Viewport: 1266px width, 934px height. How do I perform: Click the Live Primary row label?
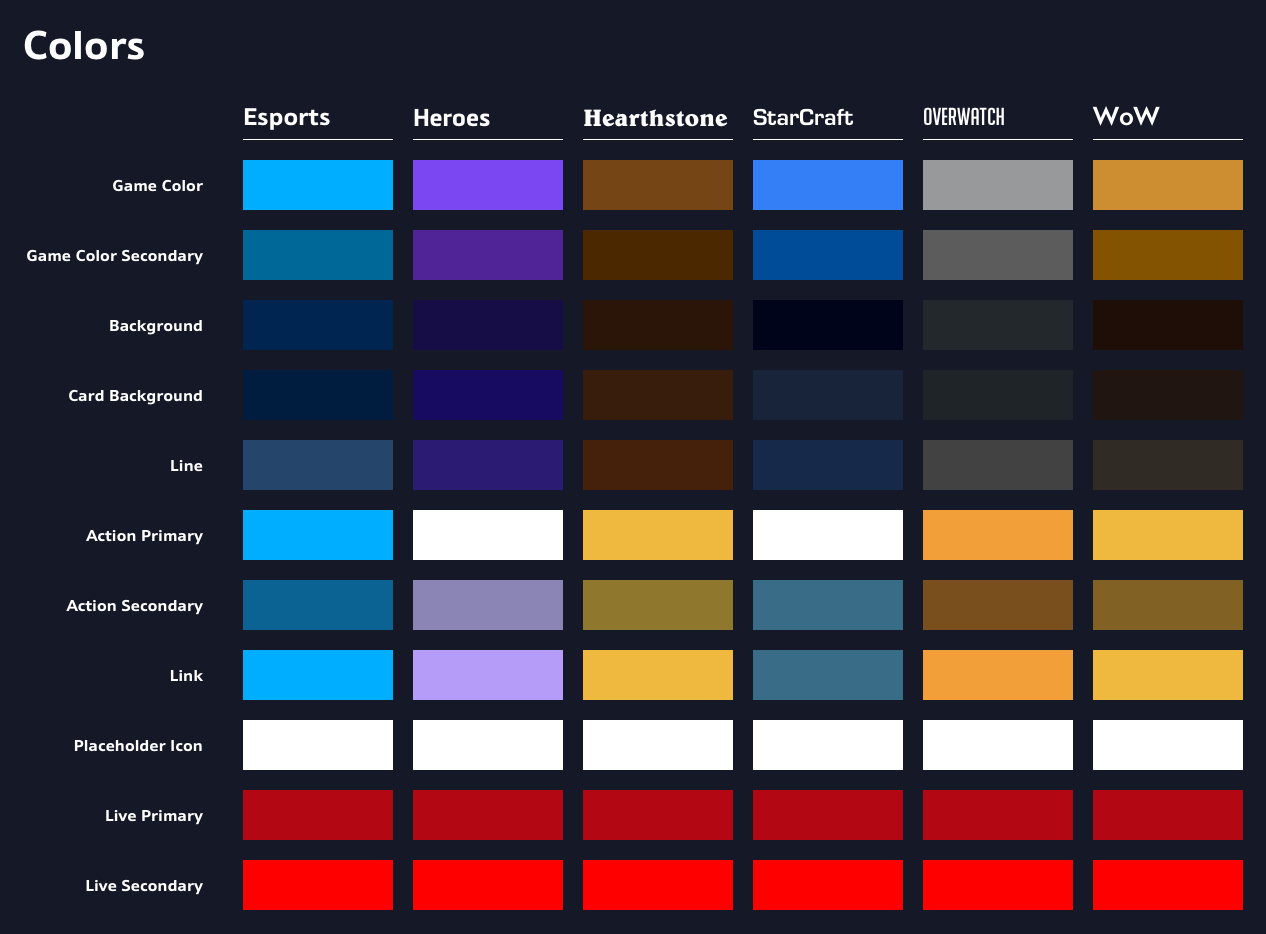click(x=154, y=816)
